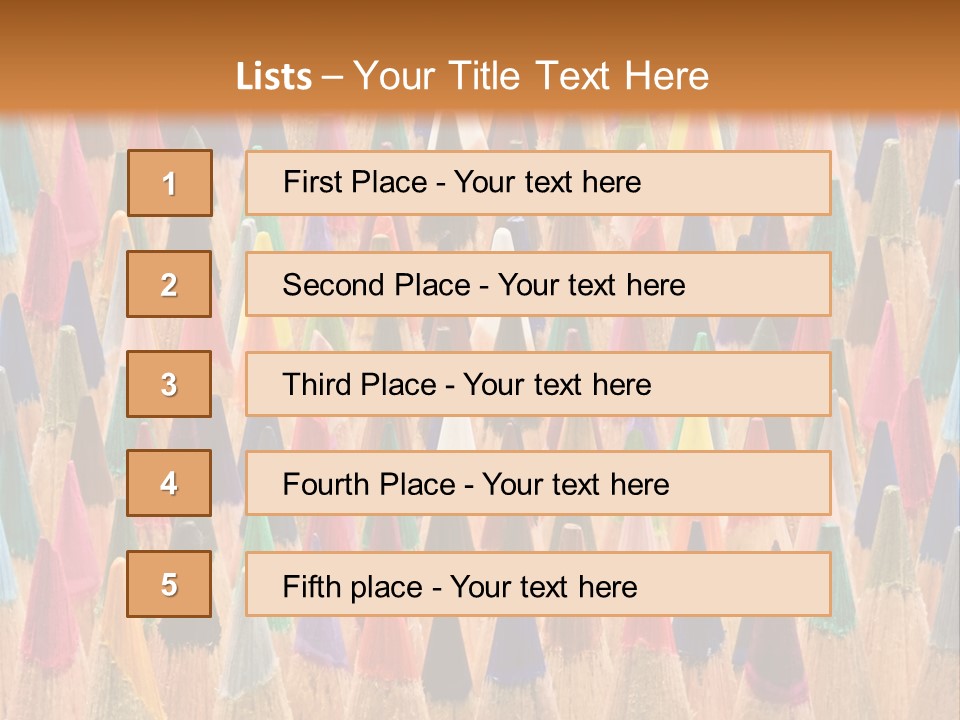
Task: Click the 'Third Place - Your text here' box
Action: tap(538, 384)
